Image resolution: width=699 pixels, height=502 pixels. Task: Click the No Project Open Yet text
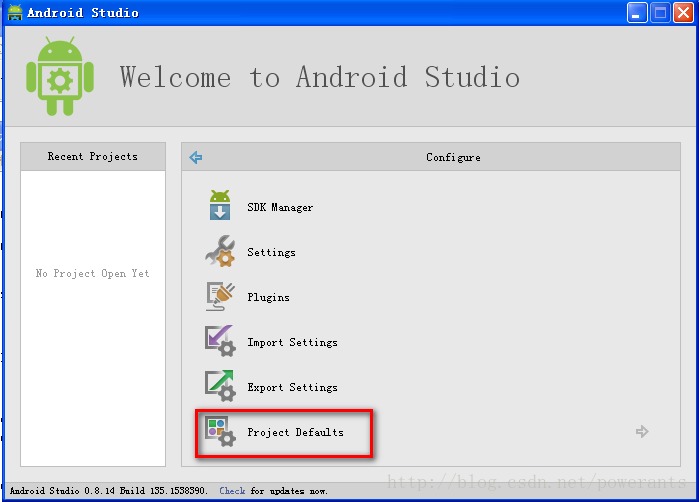point(92,273)
